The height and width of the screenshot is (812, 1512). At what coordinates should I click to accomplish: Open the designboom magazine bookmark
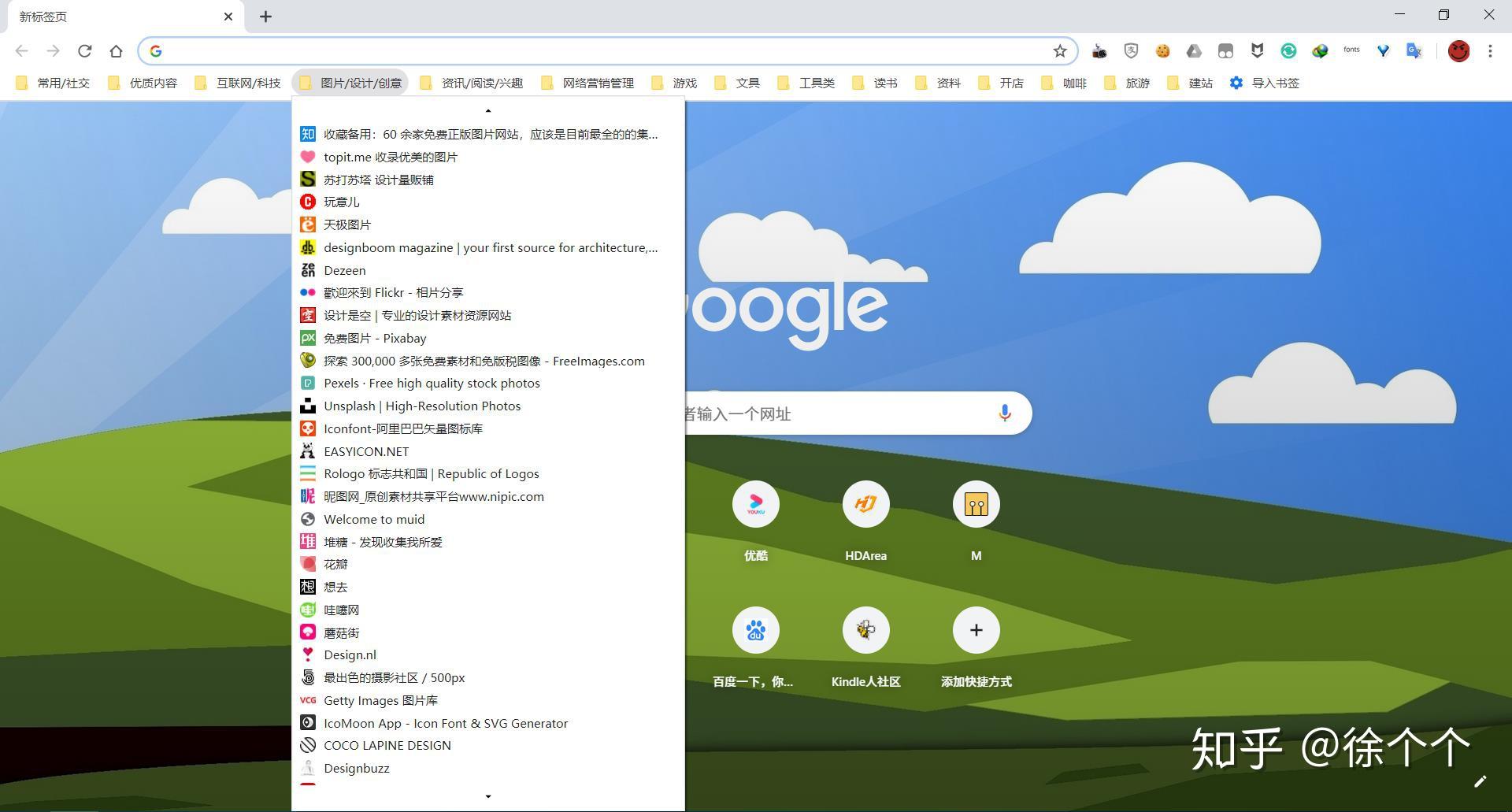(488, 247)
